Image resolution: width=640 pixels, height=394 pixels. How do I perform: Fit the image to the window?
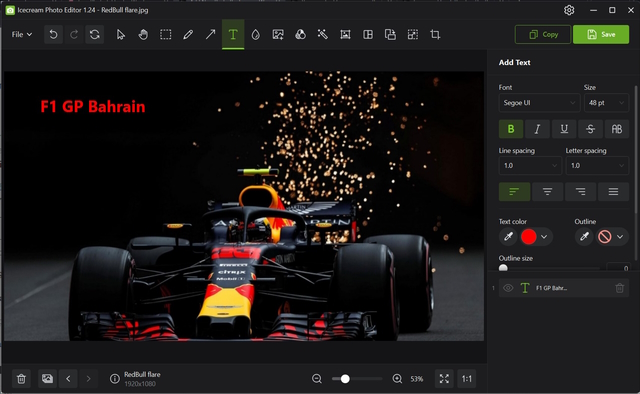tap(444, 379)
